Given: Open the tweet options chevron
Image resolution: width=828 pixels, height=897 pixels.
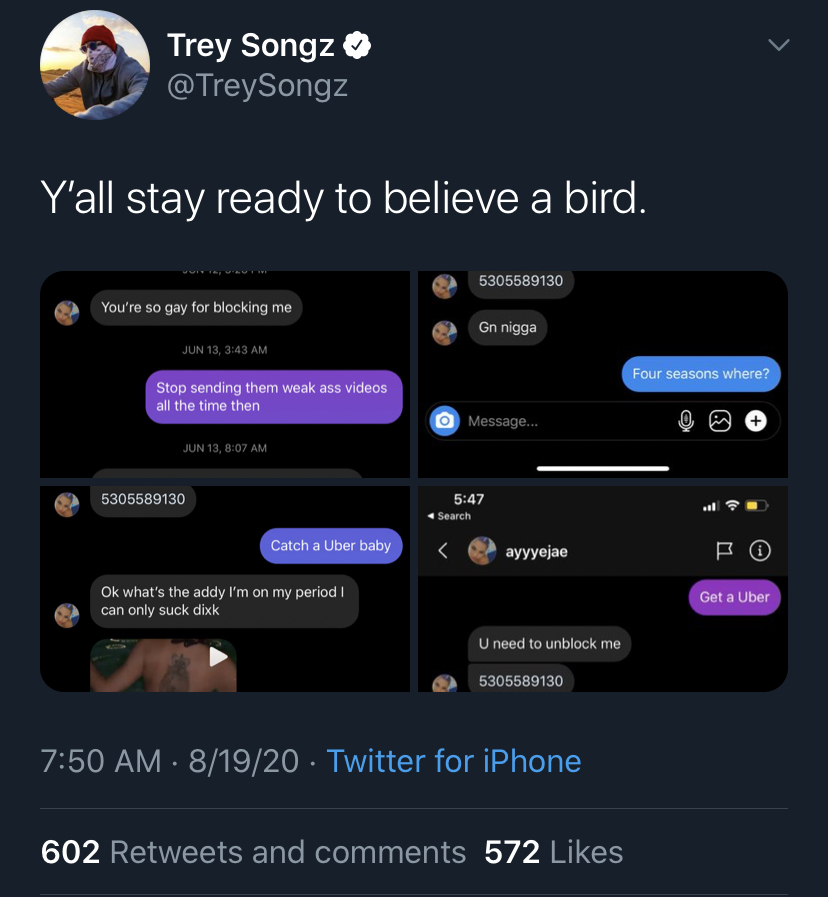Looking at the screenshot, I should click(778, 45).
